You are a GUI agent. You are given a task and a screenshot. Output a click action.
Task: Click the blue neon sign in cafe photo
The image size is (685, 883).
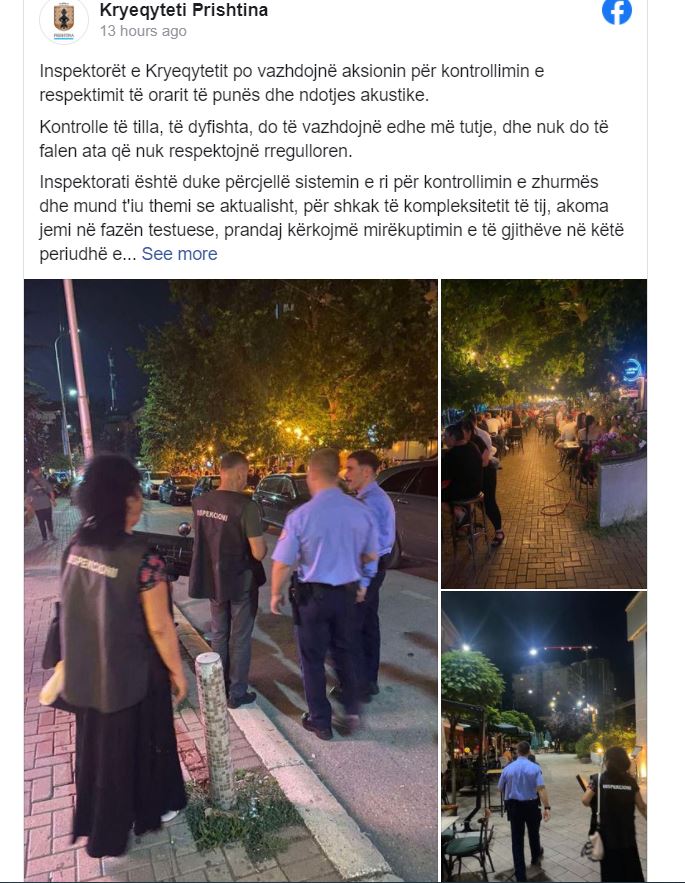[x=632, y=370]
